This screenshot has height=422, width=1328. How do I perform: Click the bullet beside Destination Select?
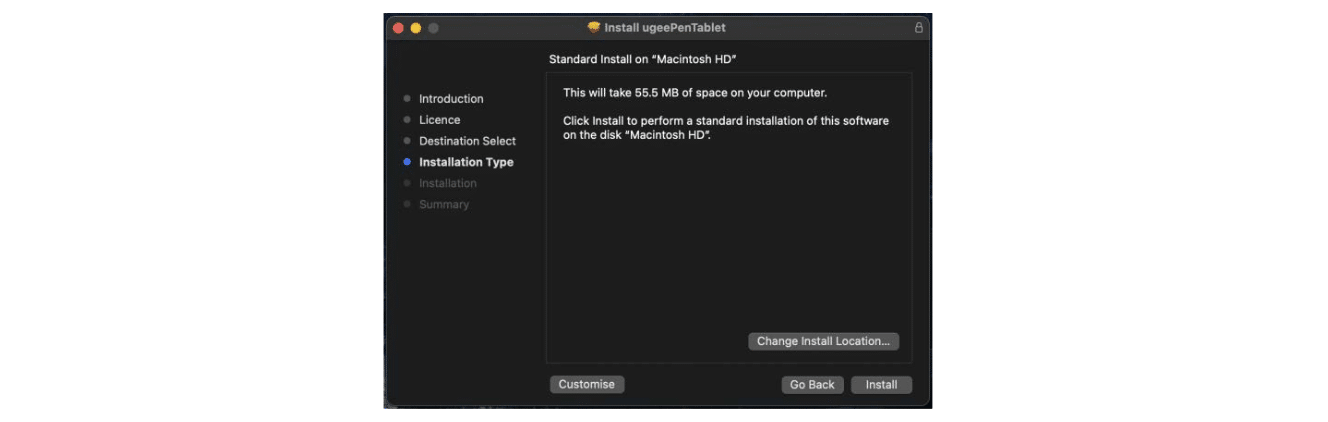point(407,141)
